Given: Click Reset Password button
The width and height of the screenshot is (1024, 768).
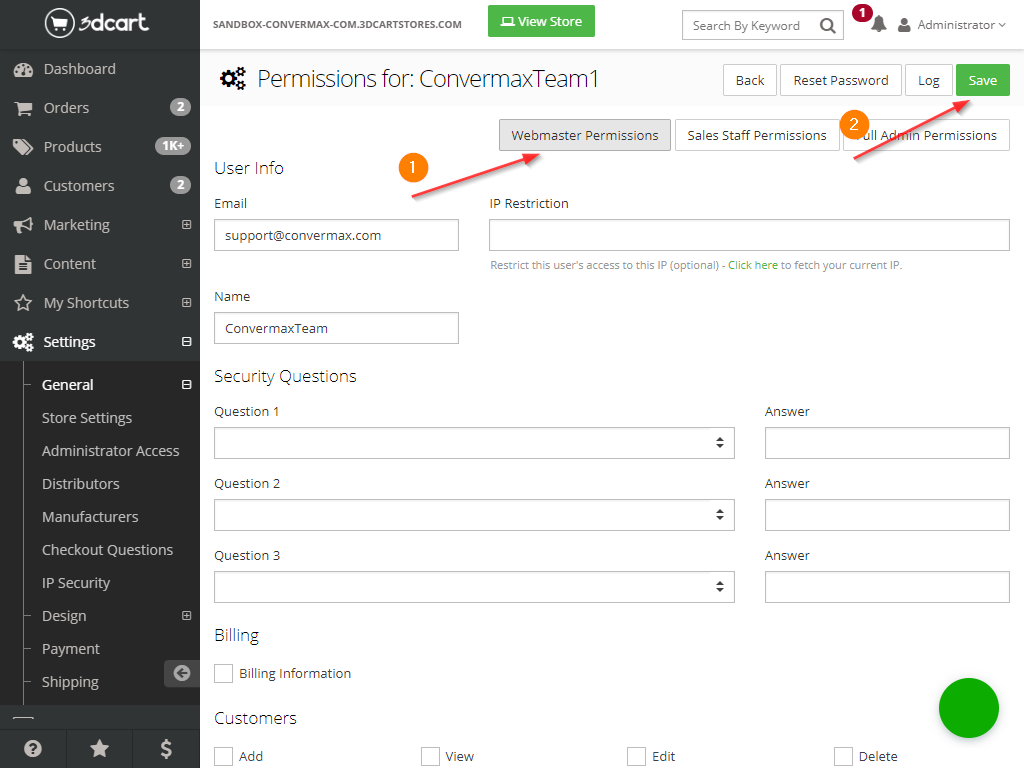Looking at the screenshot, I should pyautogui.click(x=840, y=80).
